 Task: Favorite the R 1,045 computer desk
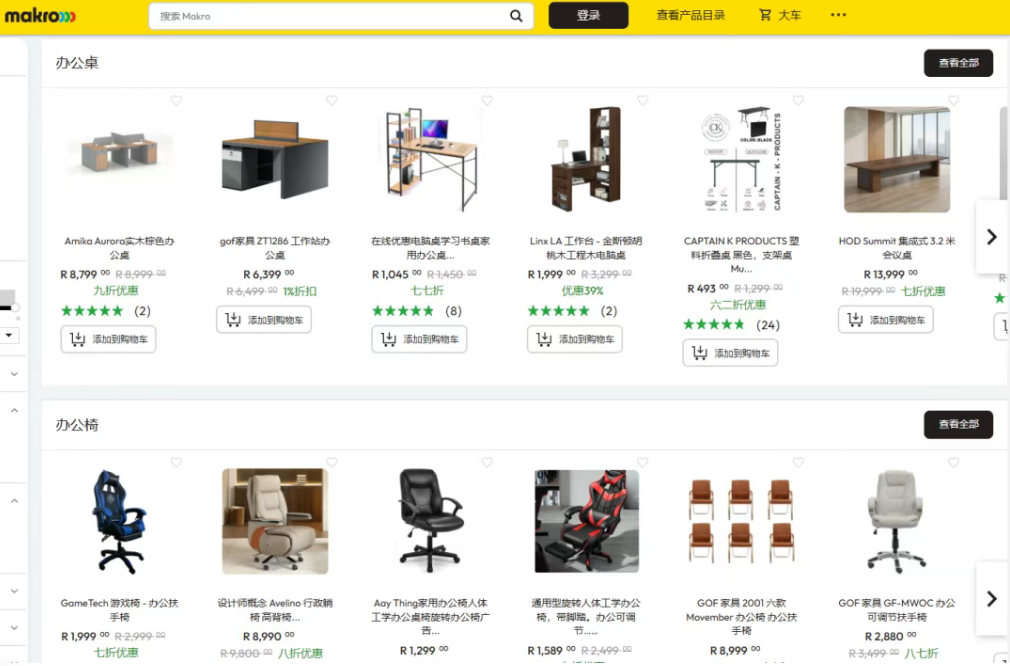(487, 100)
